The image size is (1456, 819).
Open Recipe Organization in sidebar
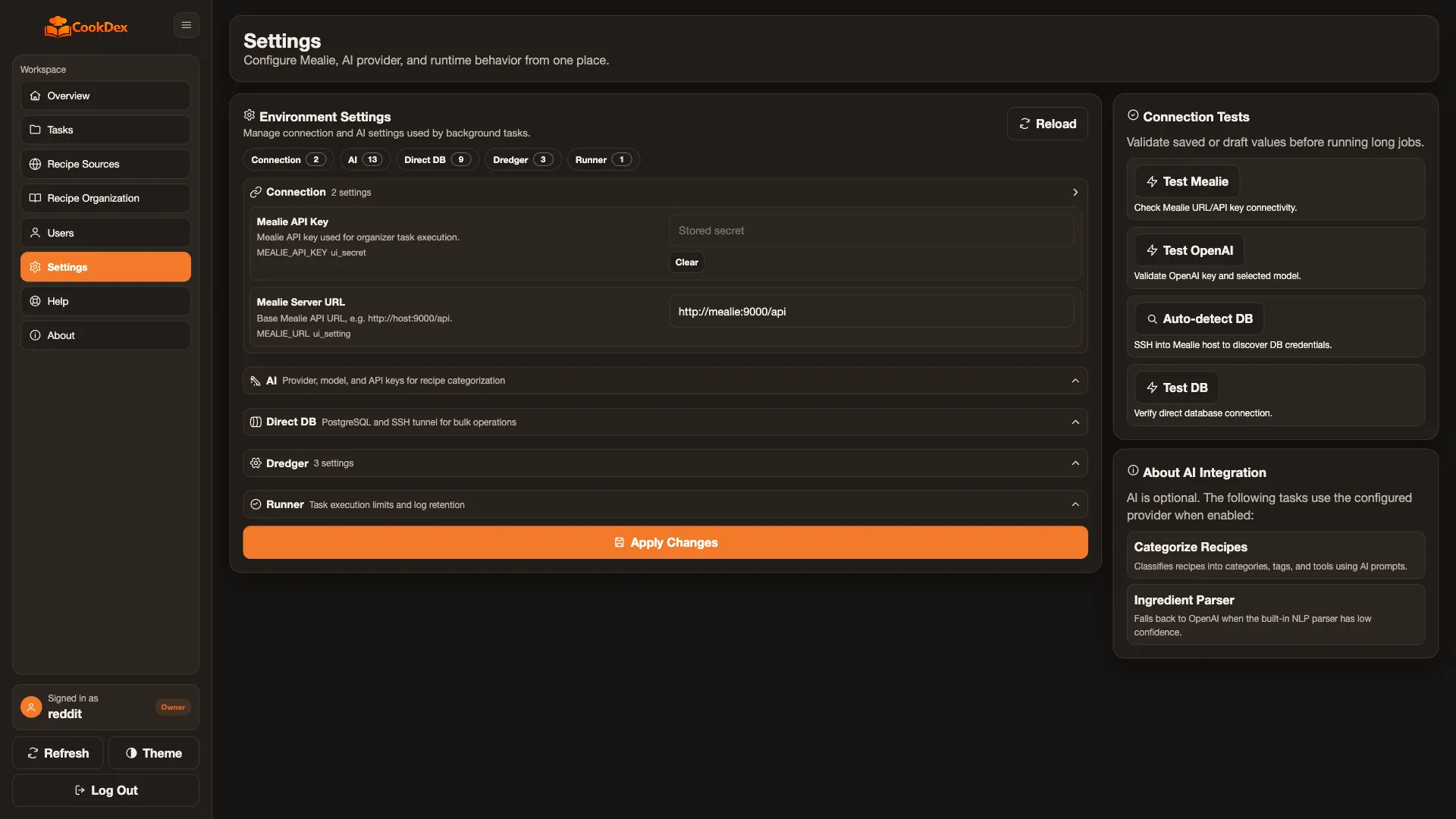(x=105, y=198)
